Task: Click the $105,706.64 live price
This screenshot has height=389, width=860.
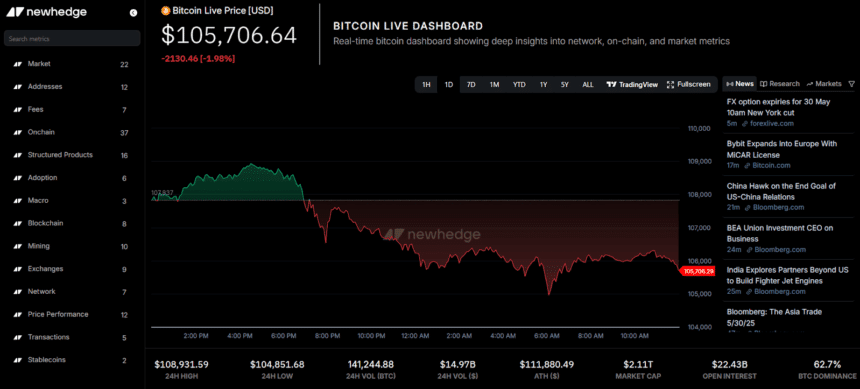Action: point(229,35)
